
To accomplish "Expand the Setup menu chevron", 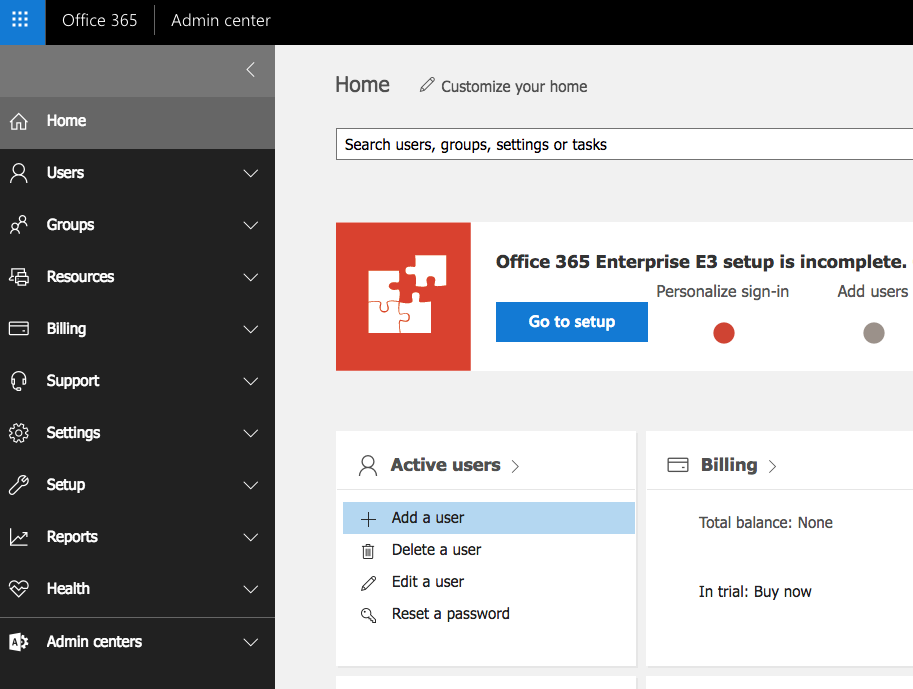I will [251, 485].
